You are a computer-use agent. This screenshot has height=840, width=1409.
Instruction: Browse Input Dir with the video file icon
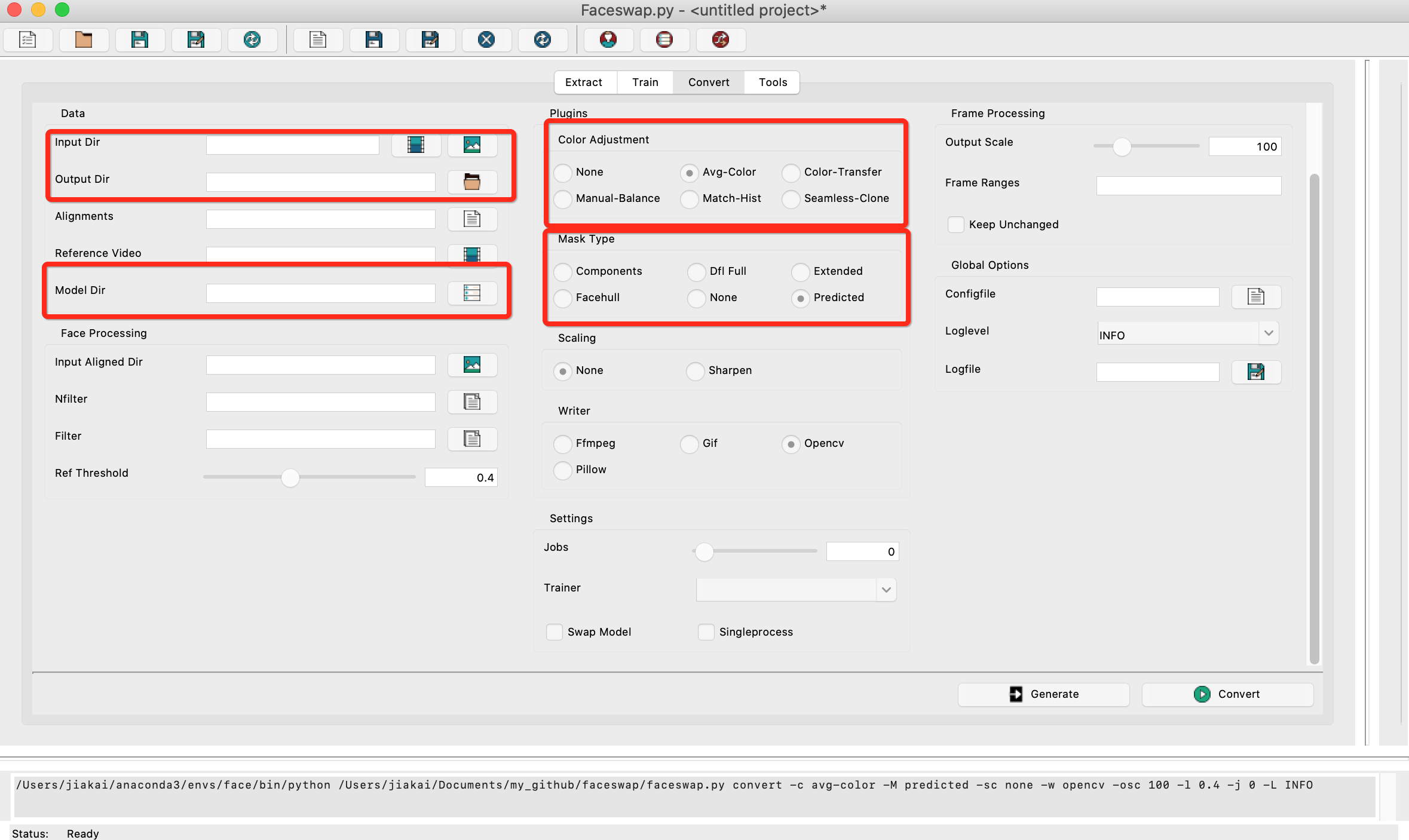[x=416, y=145]
